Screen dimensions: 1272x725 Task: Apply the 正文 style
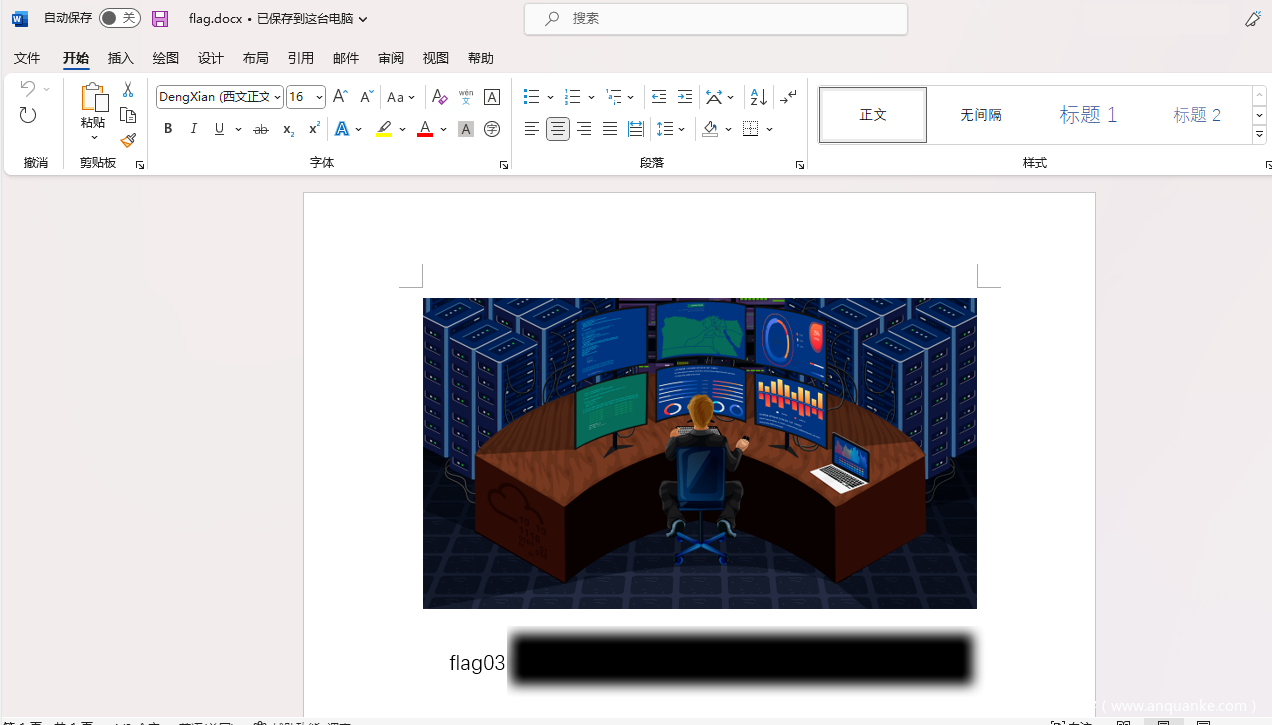pyautogui.click(x=873, y=115)
